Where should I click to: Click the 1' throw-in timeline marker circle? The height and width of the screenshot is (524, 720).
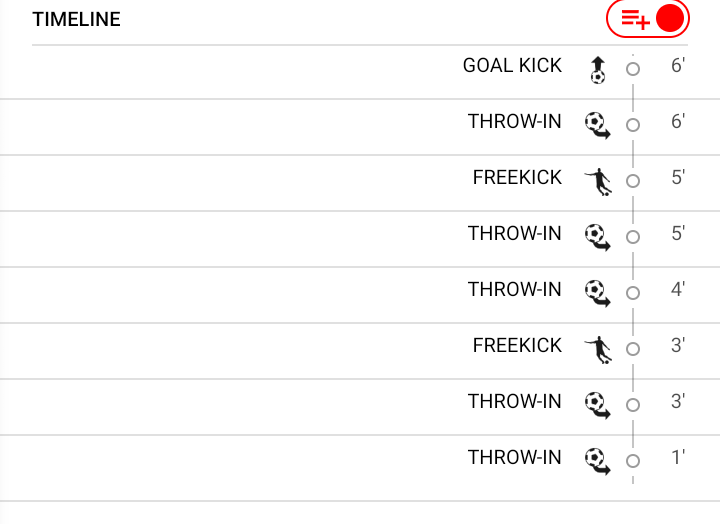tap(632, 461)
